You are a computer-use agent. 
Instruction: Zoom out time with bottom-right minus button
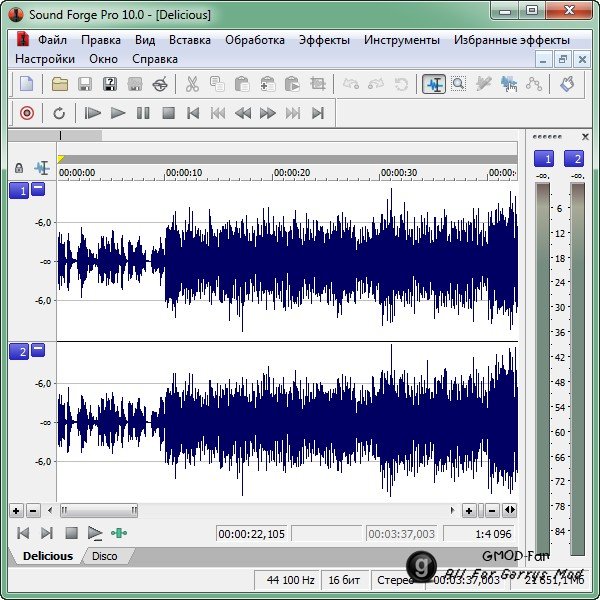click(x=492, y=510)
